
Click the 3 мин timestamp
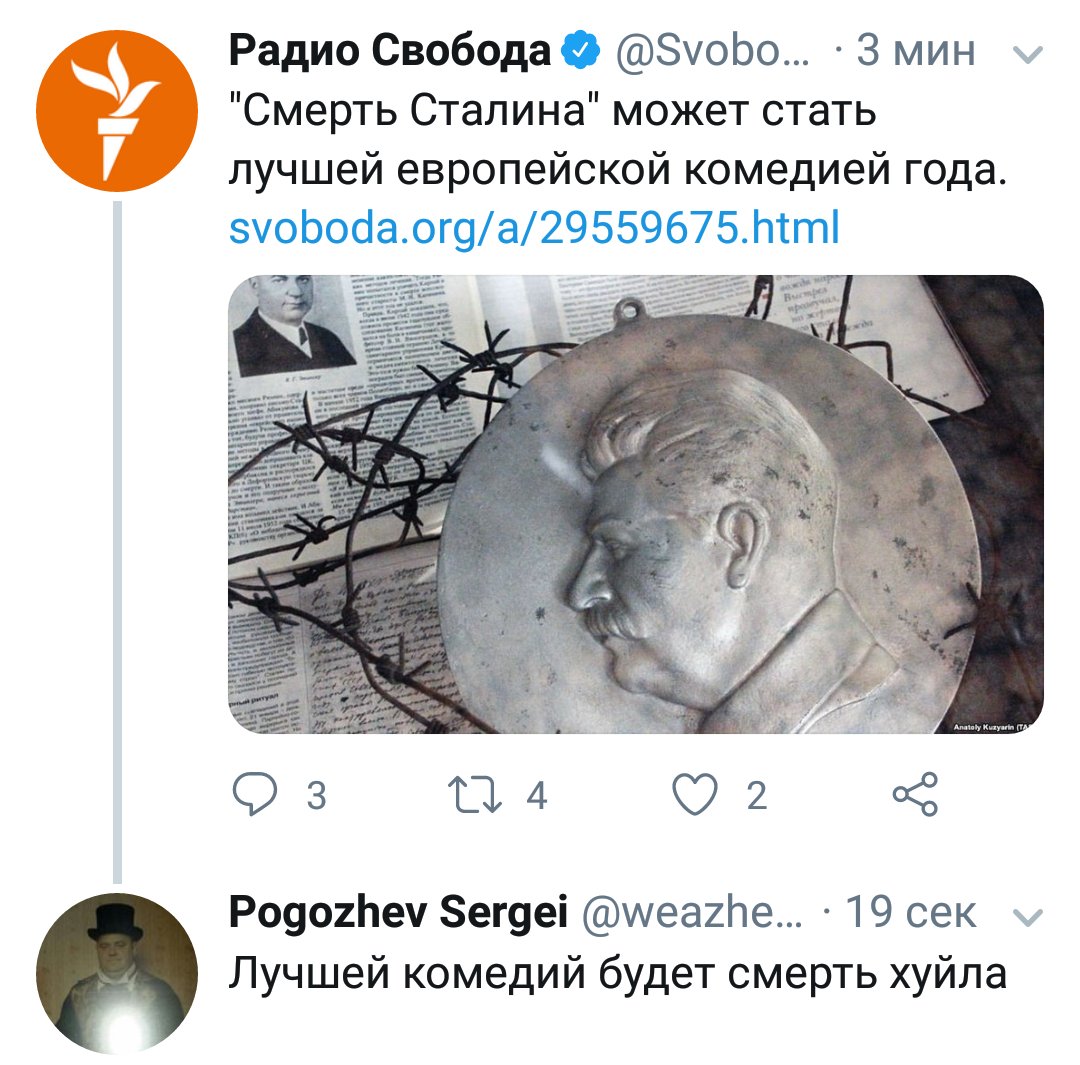click(x=916, y=50)
